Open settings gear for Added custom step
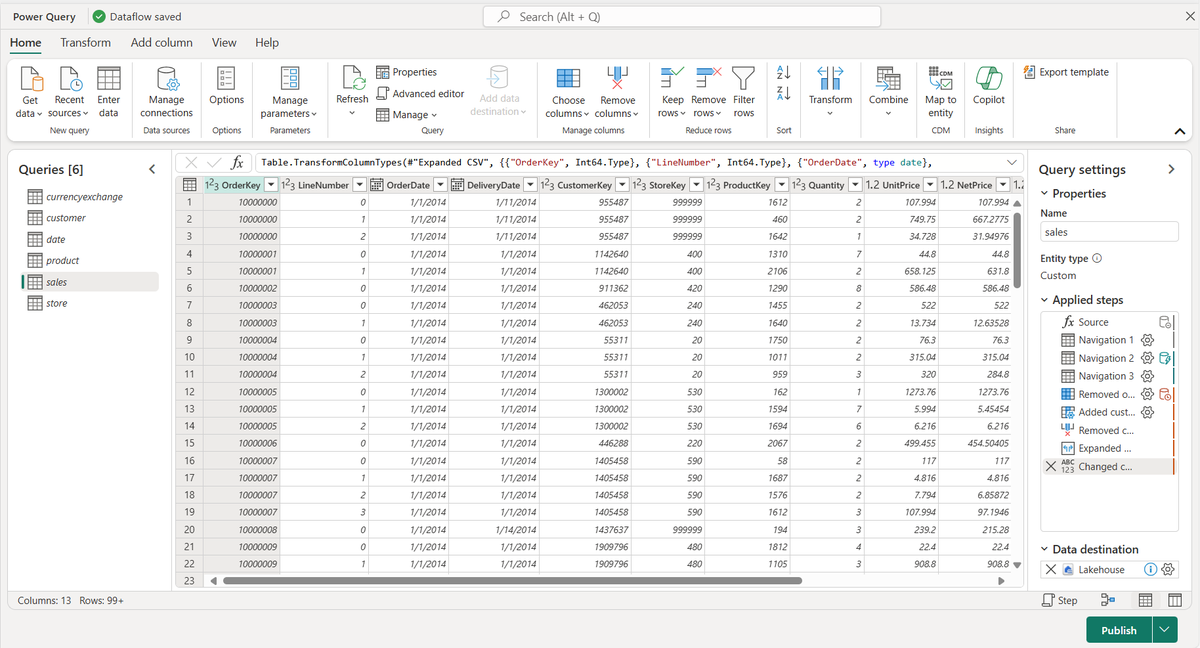This screenshot has height=648, width=1200. (1147, 412)
